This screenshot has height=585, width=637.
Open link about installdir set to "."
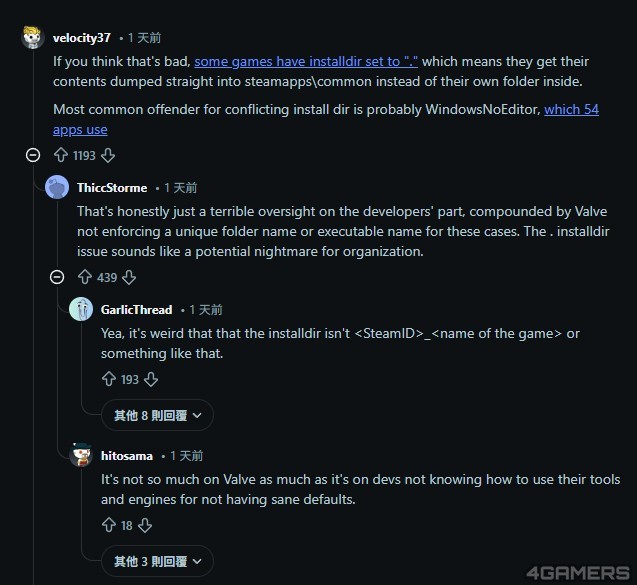tap(306, 61)
